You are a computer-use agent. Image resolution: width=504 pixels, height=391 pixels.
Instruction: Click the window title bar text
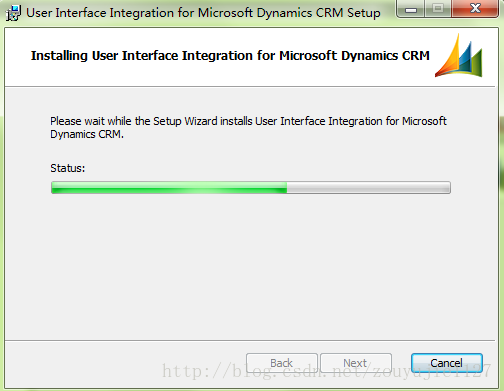pyautogui.click(x=203, y=13)
